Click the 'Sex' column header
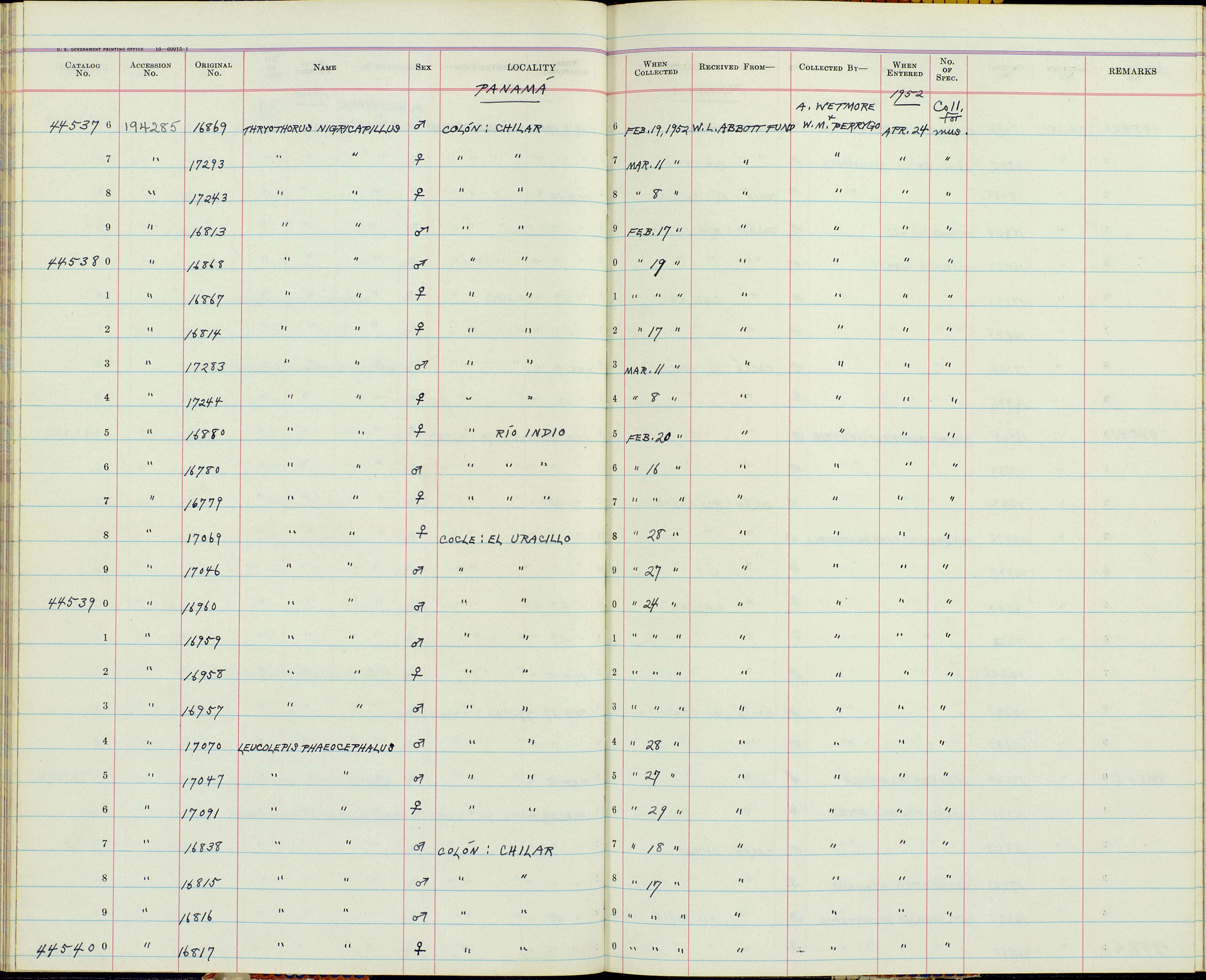This screenshot has height=980, width=1206. tap(423, 67)
